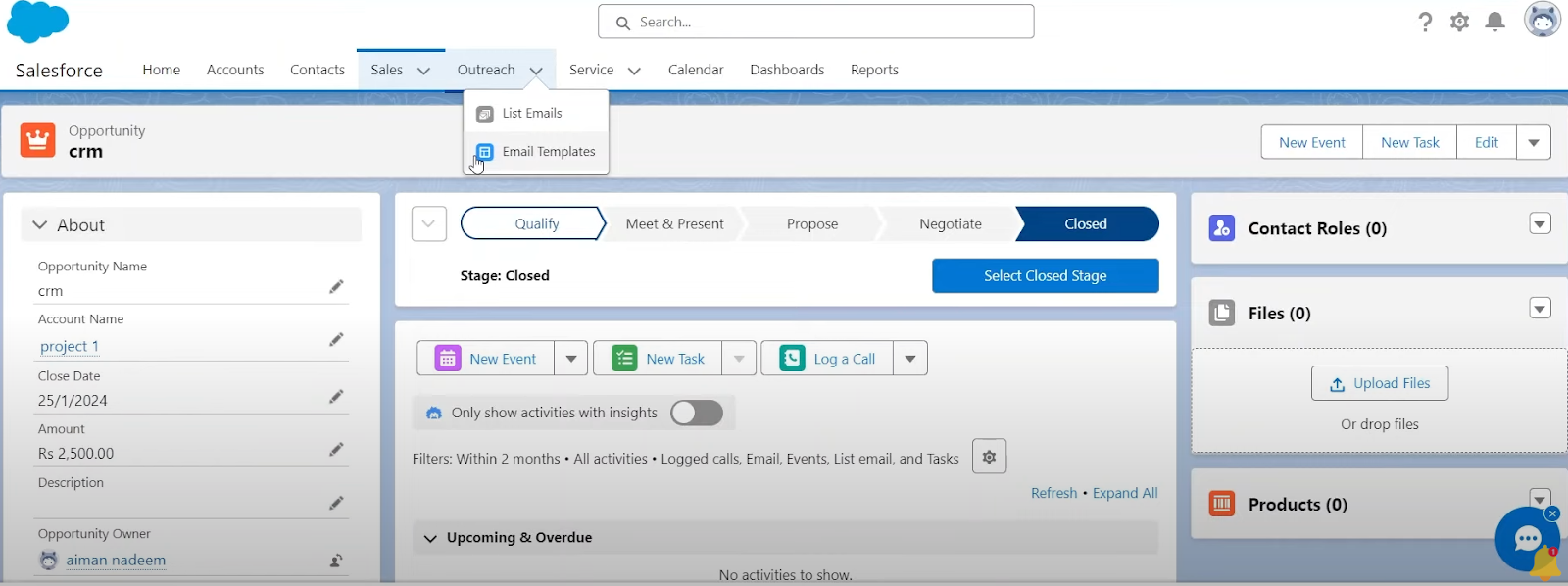The width and height of the screenshot is (1568, 586).
Task: Expand the path details chevron button
Action: (x=429, y=223)
